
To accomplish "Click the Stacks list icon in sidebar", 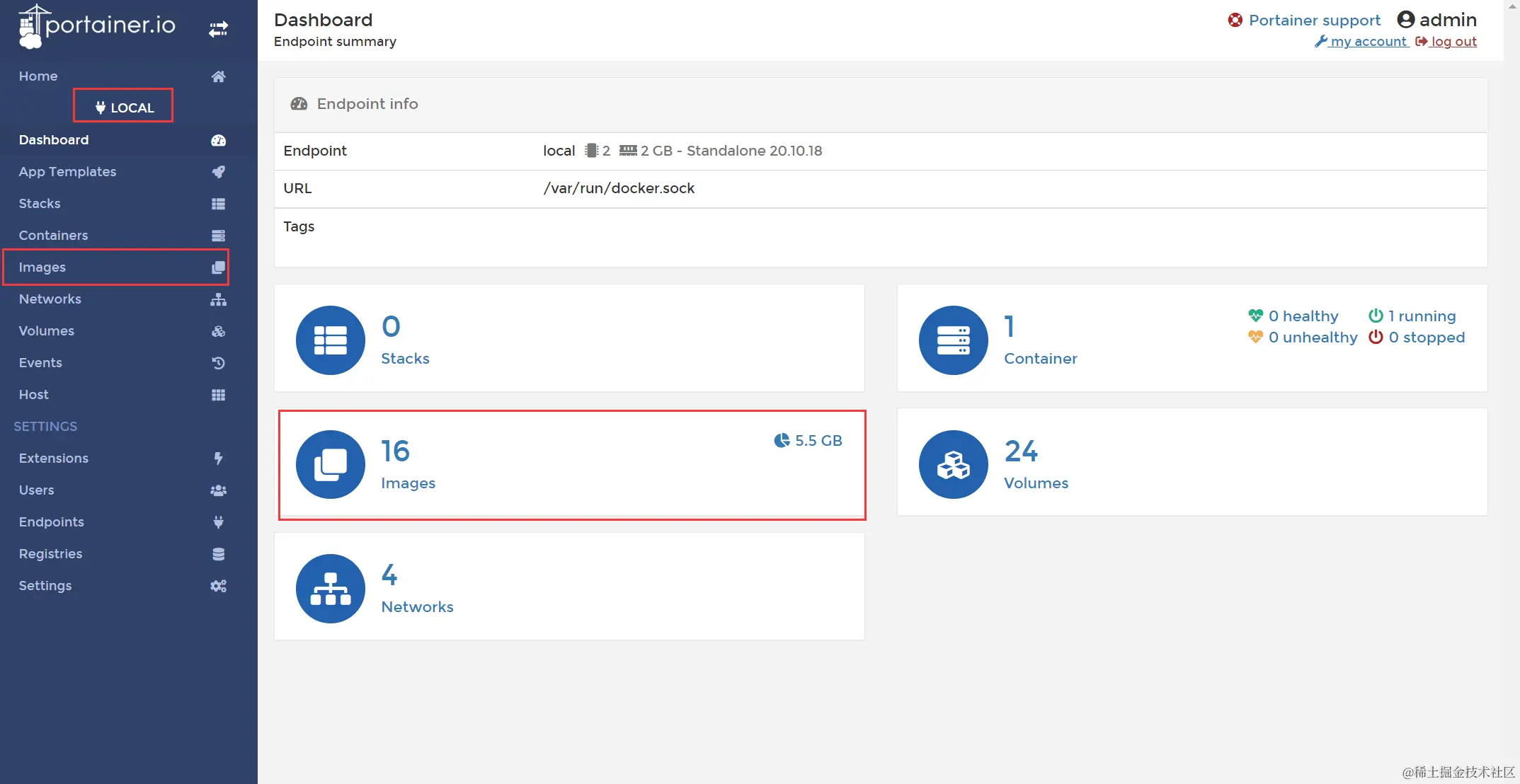I will click(x=218, y=204).
